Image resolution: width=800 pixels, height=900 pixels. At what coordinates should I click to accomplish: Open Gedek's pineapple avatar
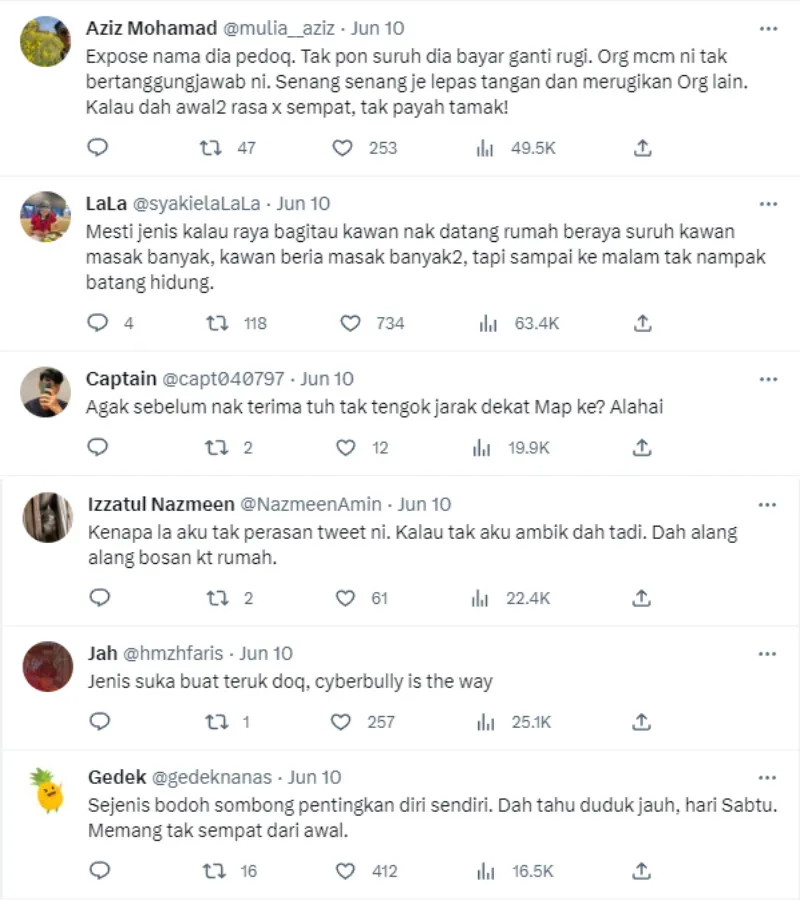[47, 792]
